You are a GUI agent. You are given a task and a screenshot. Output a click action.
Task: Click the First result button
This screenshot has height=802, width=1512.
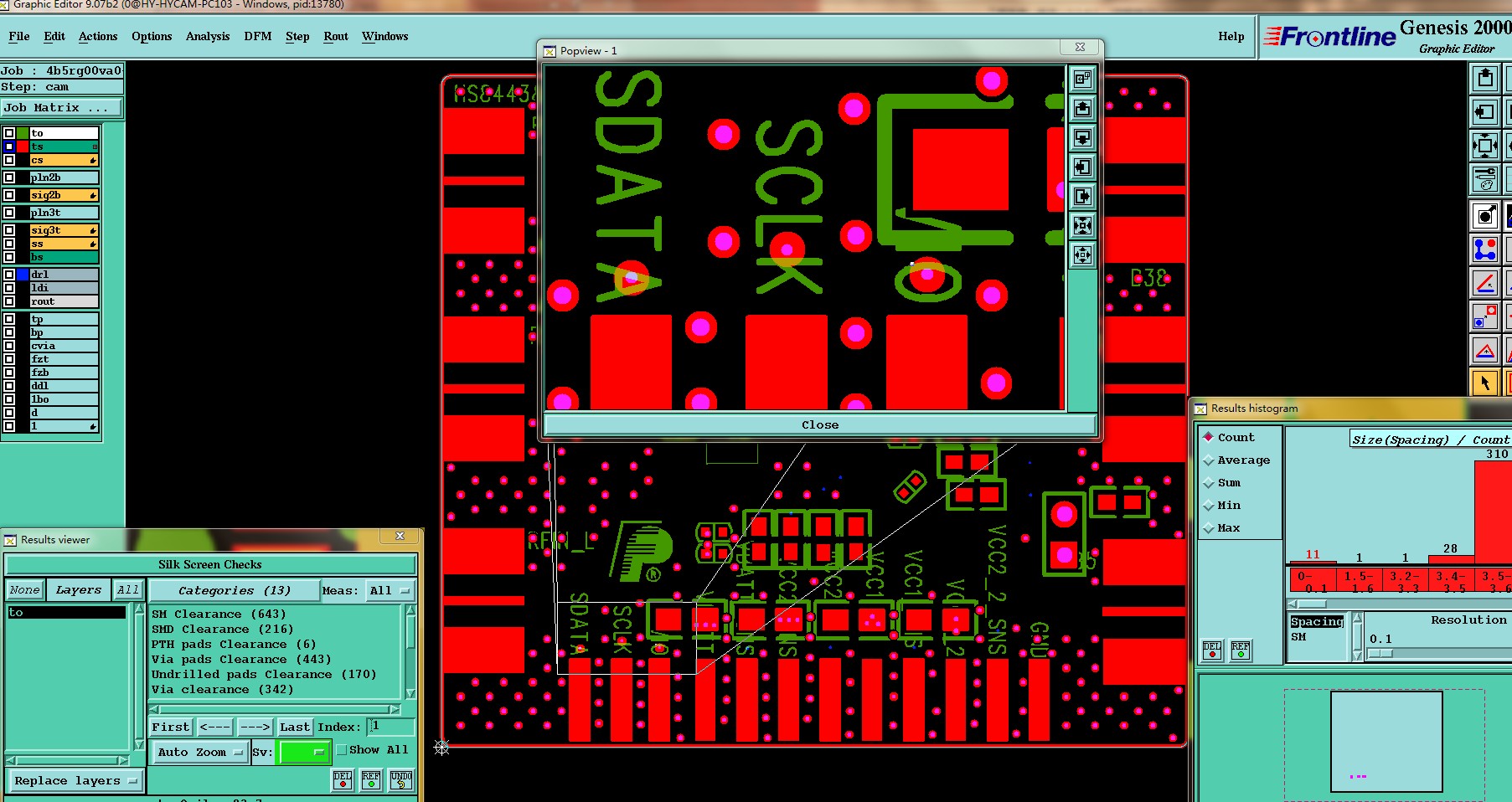click(x=171, y=727)
